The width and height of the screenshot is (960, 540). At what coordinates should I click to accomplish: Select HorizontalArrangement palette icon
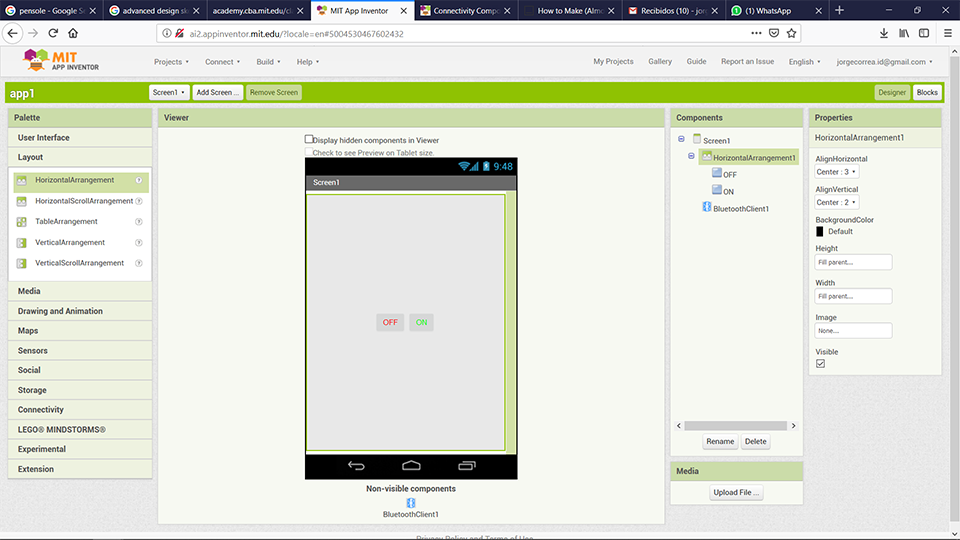click(x=21, y=181)
